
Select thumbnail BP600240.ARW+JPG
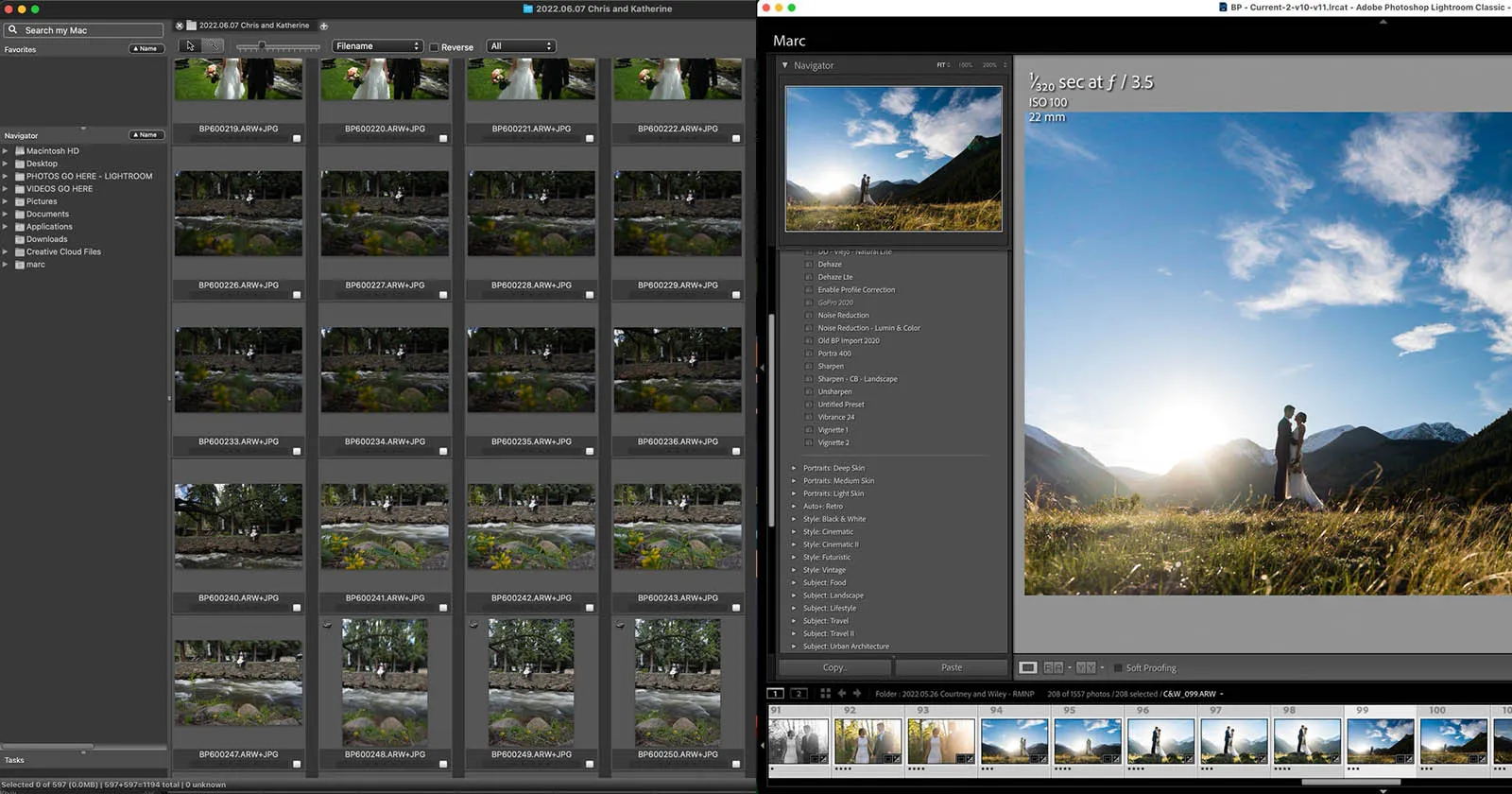(238, 526)
